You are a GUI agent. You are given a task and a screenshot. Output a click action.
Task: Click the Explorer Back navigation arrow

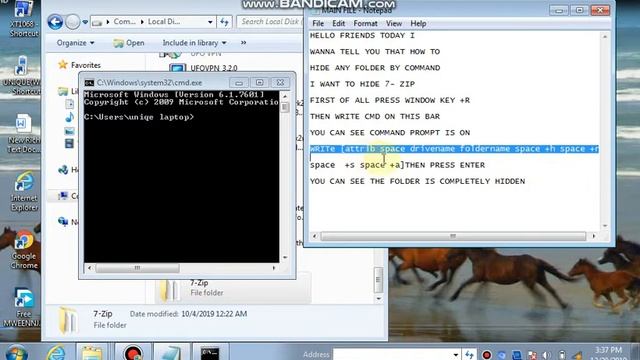tap(55, 22)
